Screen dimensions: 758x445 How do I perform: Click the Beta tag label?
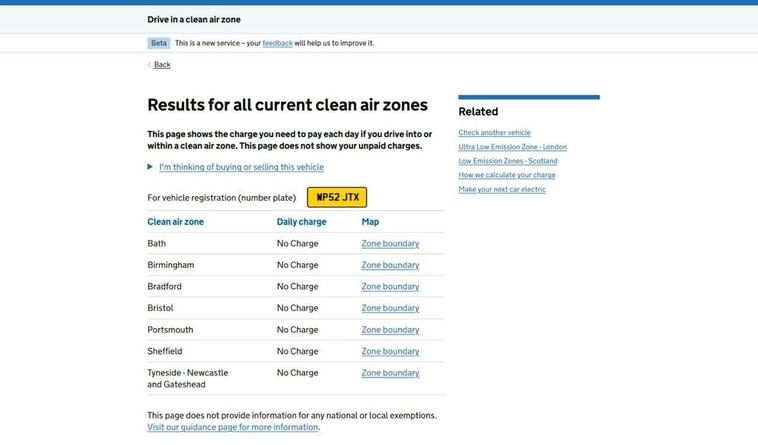pyautogui.click(x=158, y=43)
